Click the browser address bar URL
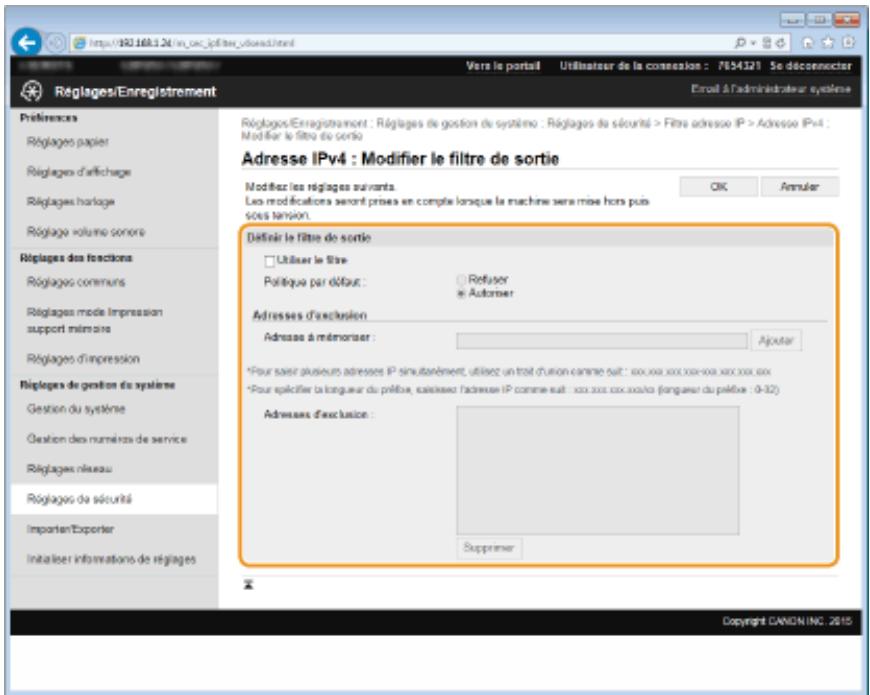This screenshot has width=870, height=695. pyautogui.click(x=191, y=43)
